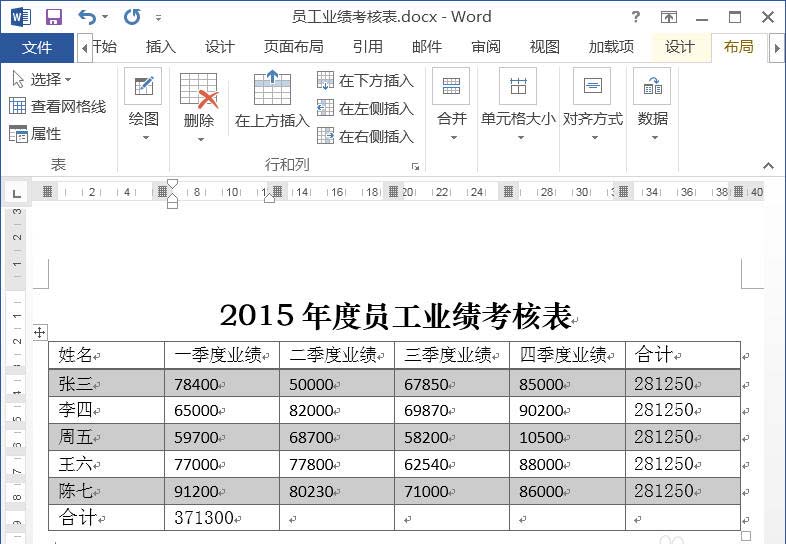Open table Properties (属性)

[36, 133]
